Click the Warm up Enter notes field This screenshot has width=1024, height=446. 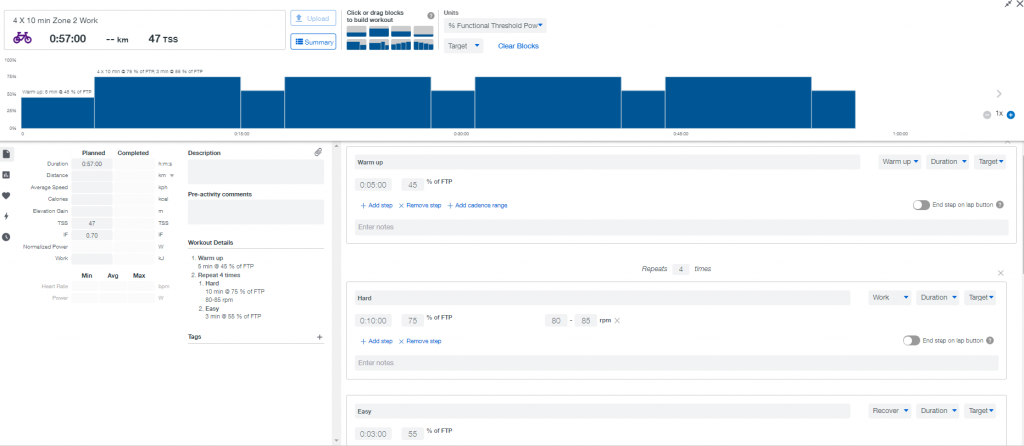(681, 227)
